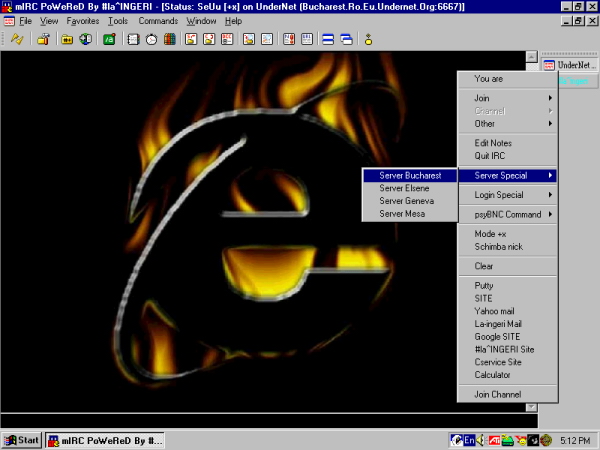Expand the psyBNC Command submenu
This screenshot has width=600, height=450.
pyautogui.click(x=507, y=214)
